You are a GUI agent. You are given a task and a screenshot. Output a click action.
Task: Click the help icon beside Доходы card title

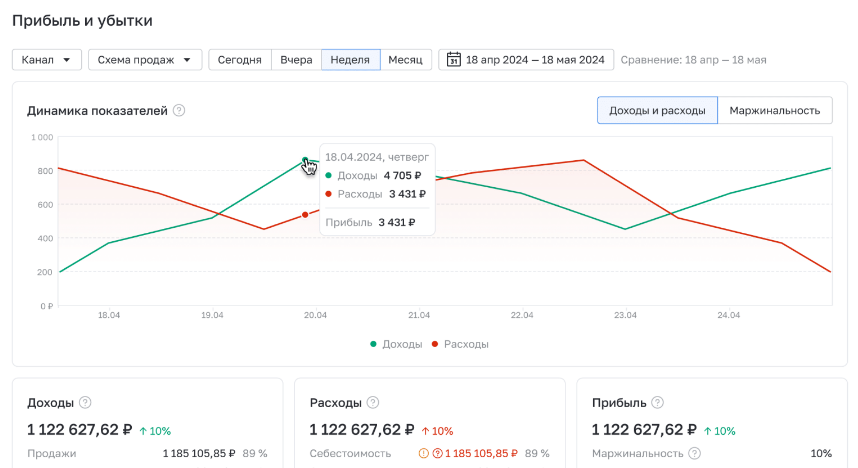coord(85,403)
